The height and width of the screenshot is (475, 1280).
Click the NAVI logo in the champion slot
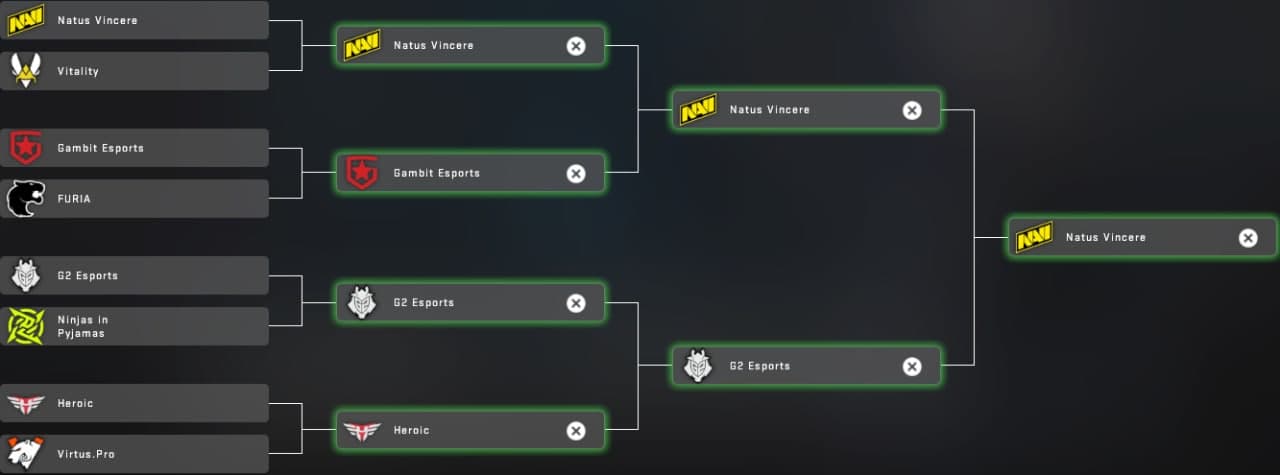pyautogui.click(x=1033, y=238)
